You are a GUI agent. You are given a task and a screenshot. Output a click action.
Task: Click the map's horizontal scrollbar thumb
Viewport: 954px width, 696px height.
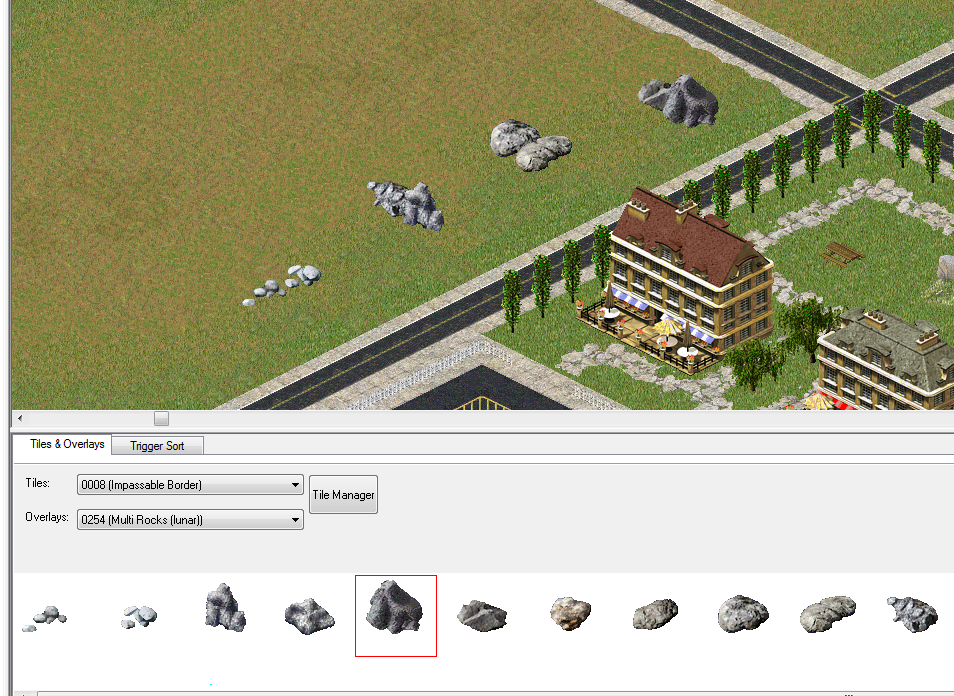[x=161, y=419]
